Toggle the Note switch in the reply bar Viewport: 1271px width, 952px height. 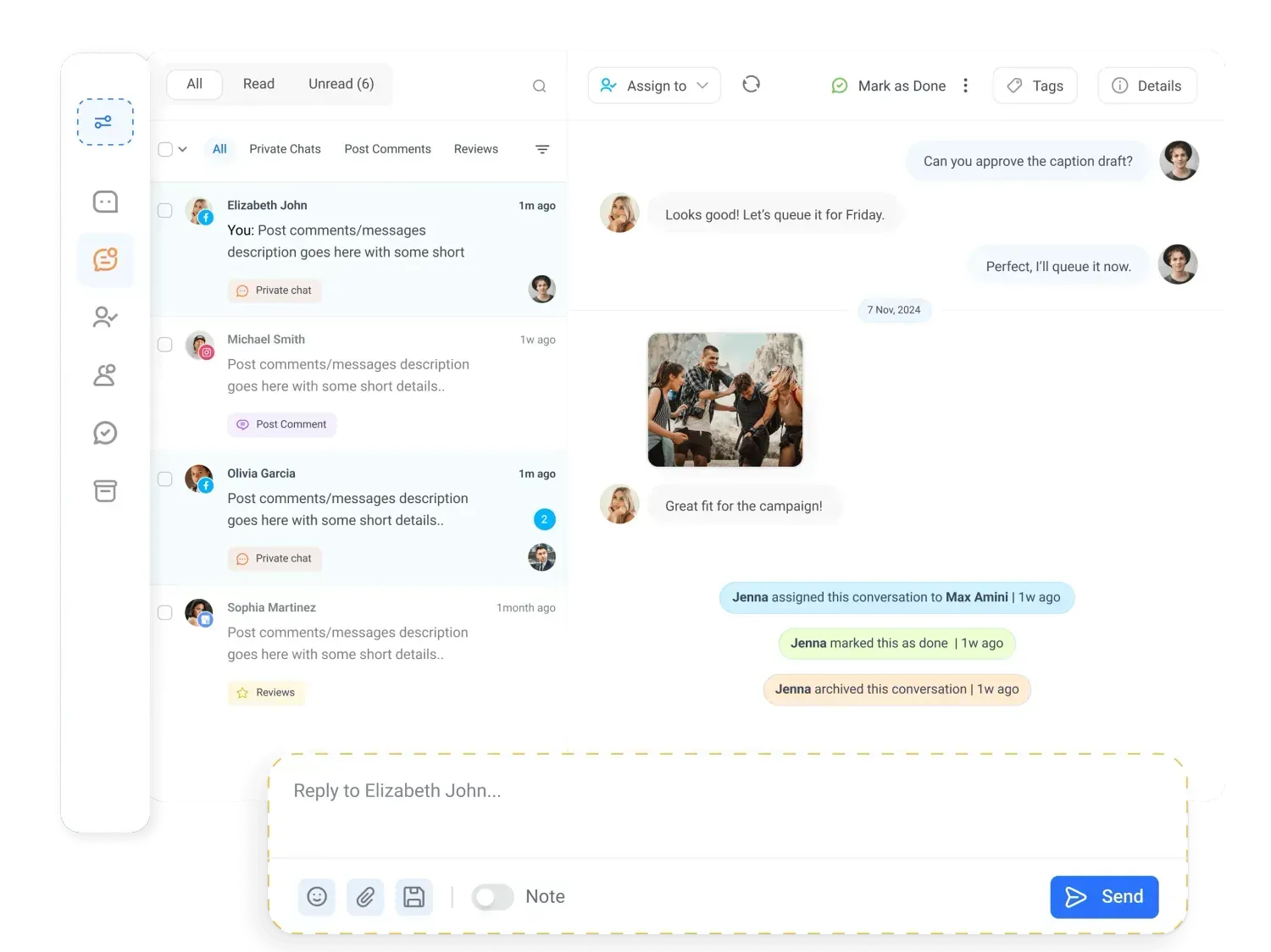[x=492, y=896]
